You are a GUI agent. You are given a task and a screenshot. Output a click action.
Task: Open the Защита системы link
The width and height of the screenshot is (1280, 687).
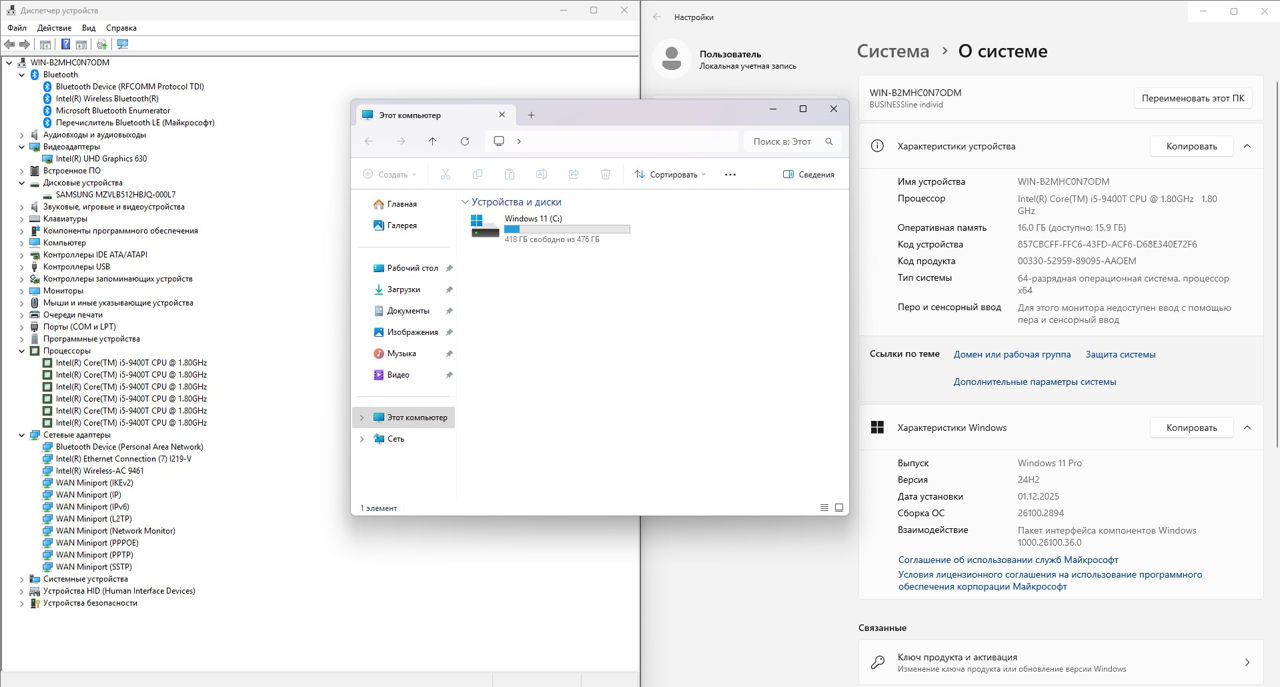(1120, 354)
